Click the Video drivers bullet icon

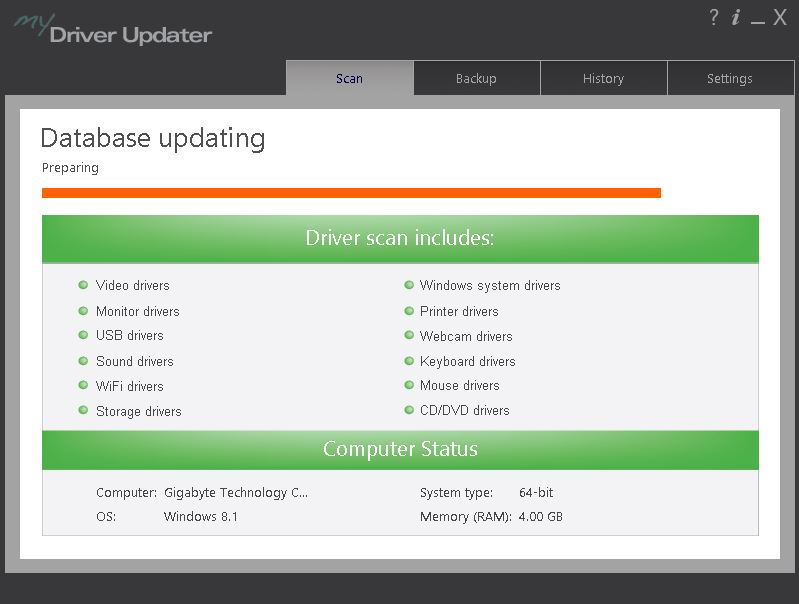83,285
